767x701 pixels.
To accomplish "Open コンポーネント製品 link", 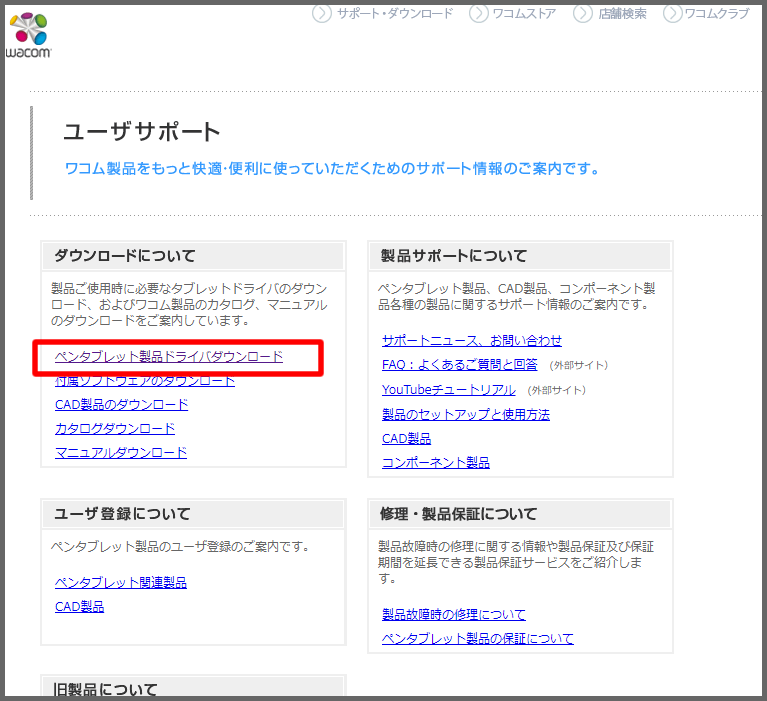I will (x=435, y=462).
